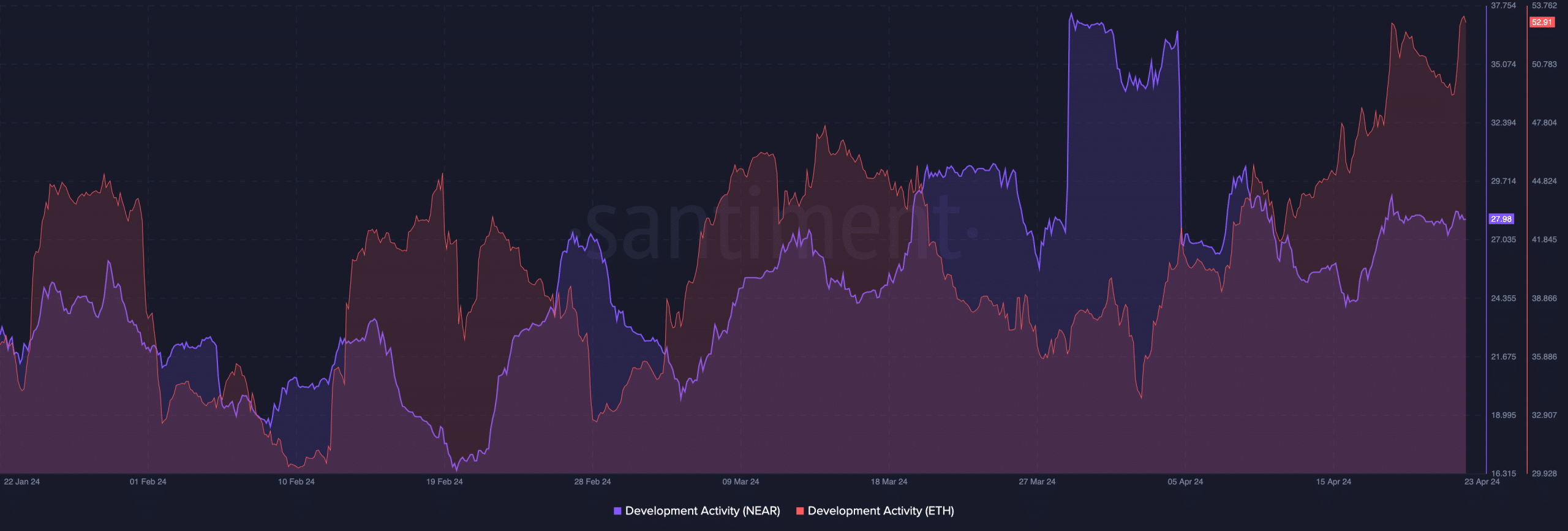The height and width of the screenshot is (531, 1568).
Task: Click the Development Activity (ETH) legend label
Action: (881, 511)
